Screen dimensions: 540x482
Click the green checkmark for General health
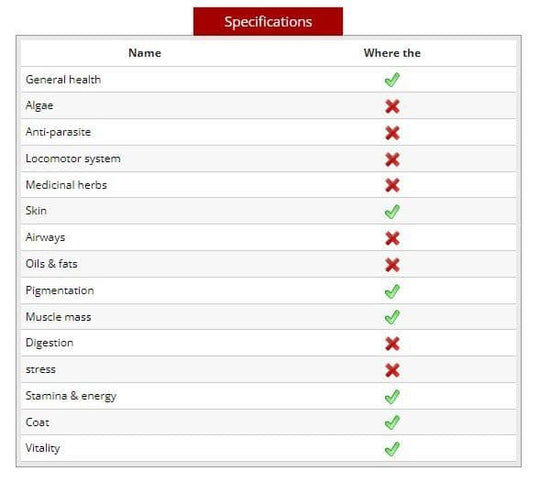392,80
